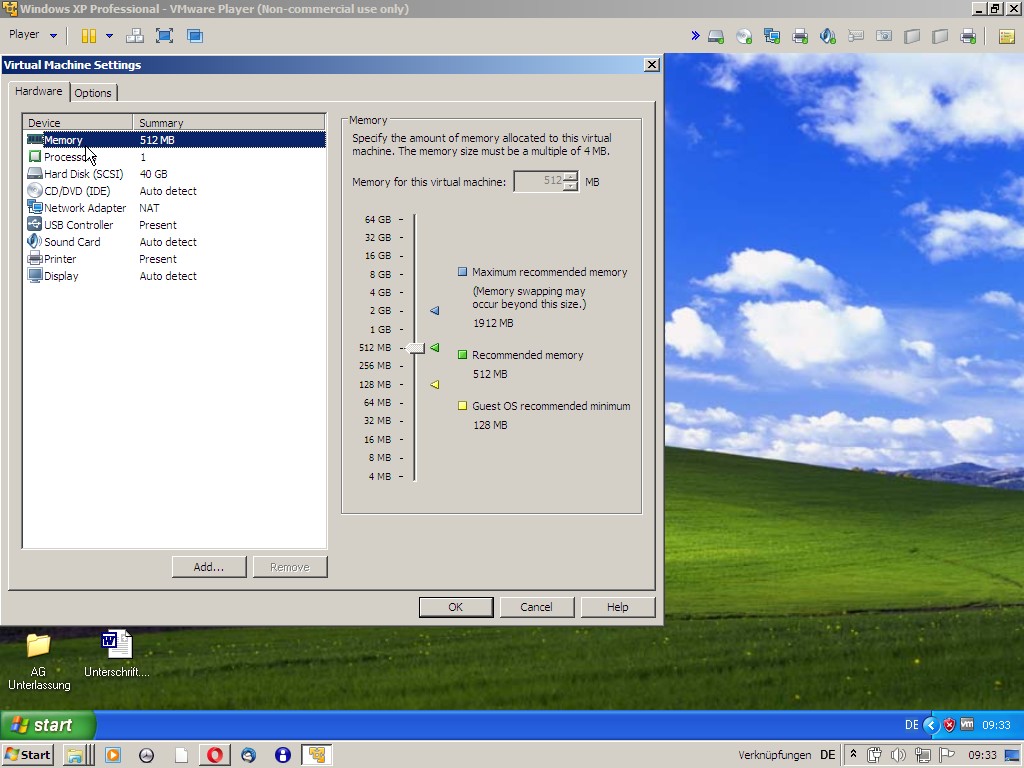This screenshot has width=1024, height=768.
Task: Click the Cancel button
Action: [536, 607]
